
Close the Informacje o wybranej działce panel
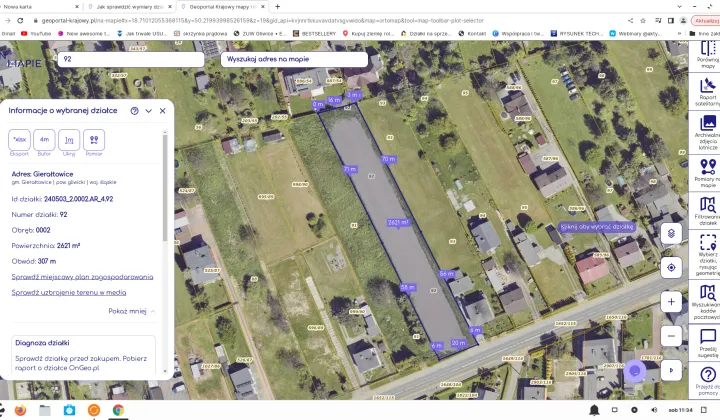click(x=163, y=111)
